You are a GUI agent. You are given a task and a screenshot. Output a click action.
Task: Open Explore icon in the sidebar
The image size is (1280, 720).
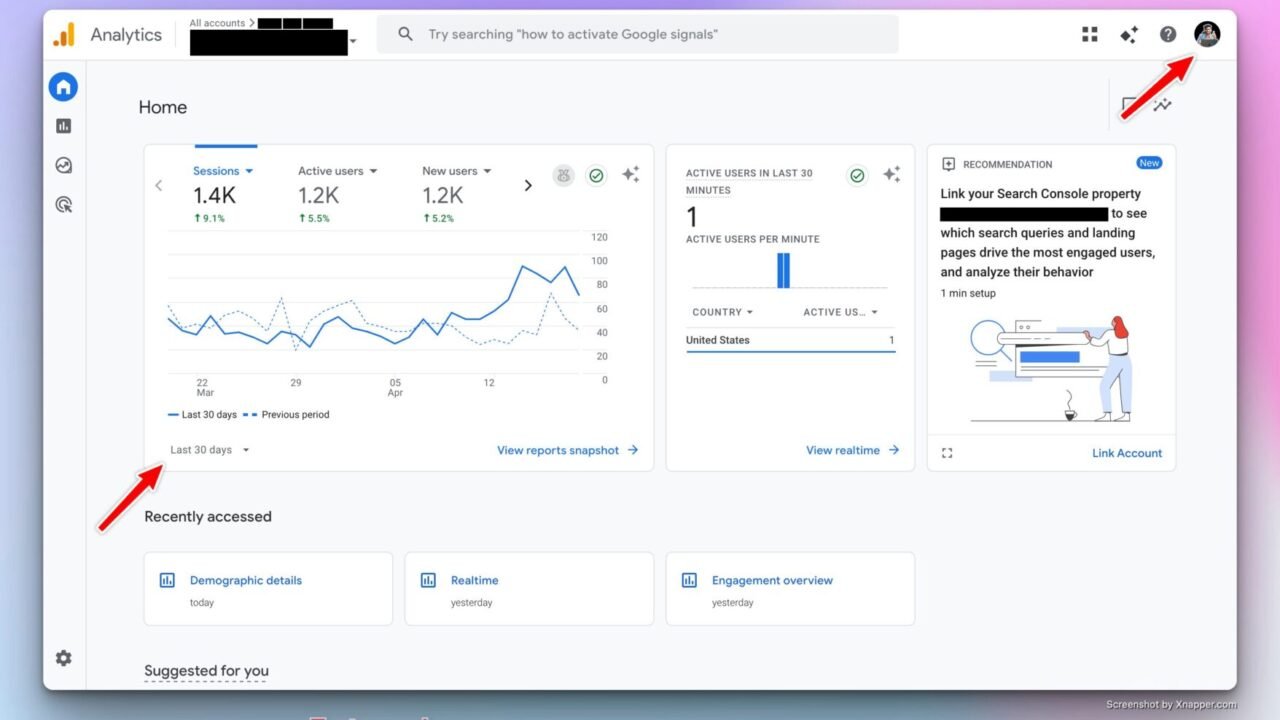pos(64,166)
